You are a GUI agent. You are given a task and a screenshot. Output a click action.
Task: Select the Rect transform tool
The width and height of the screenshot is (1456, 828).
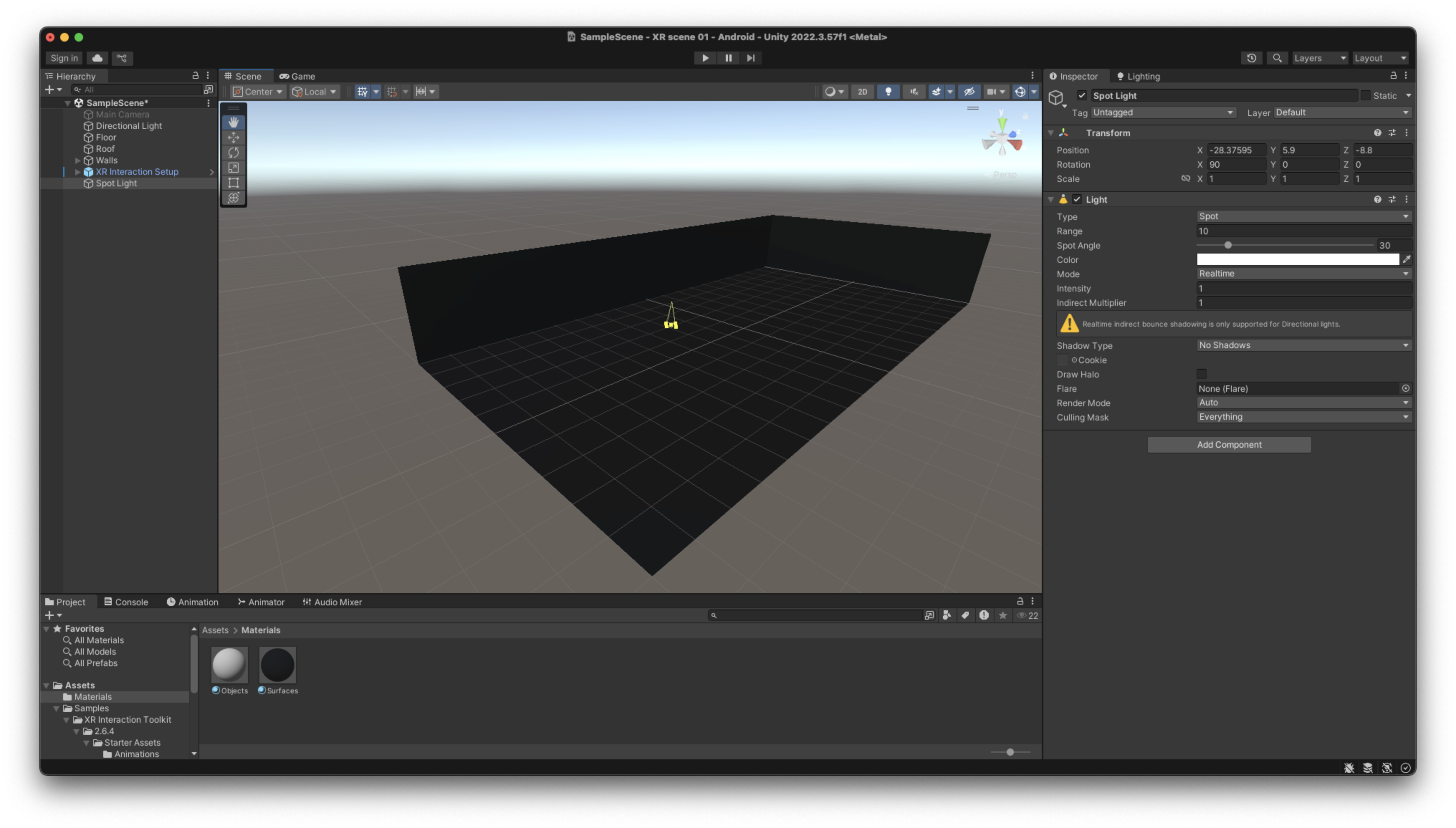(233, 183)
